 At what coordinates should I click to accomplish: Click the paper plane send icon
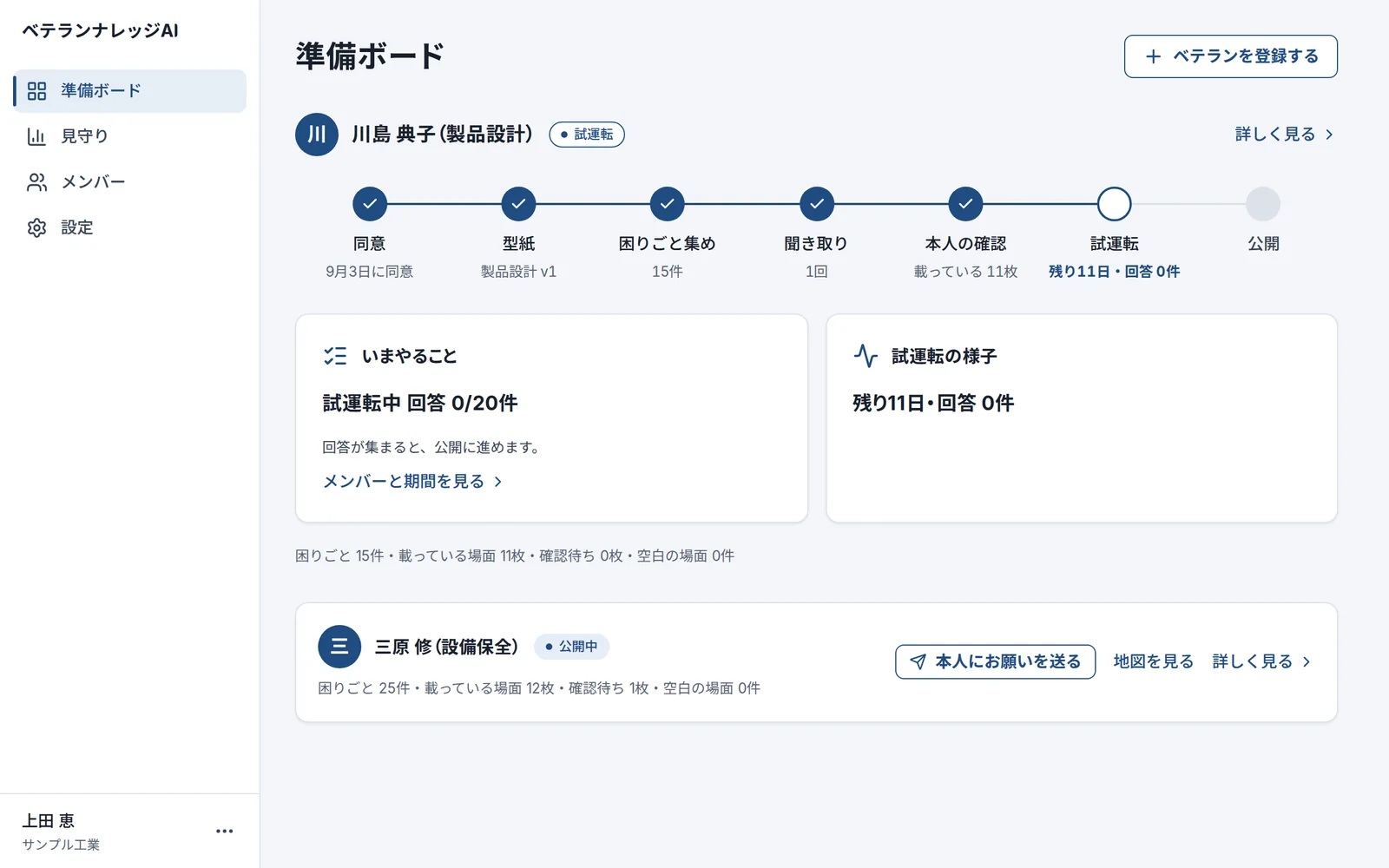pos(918,661)
